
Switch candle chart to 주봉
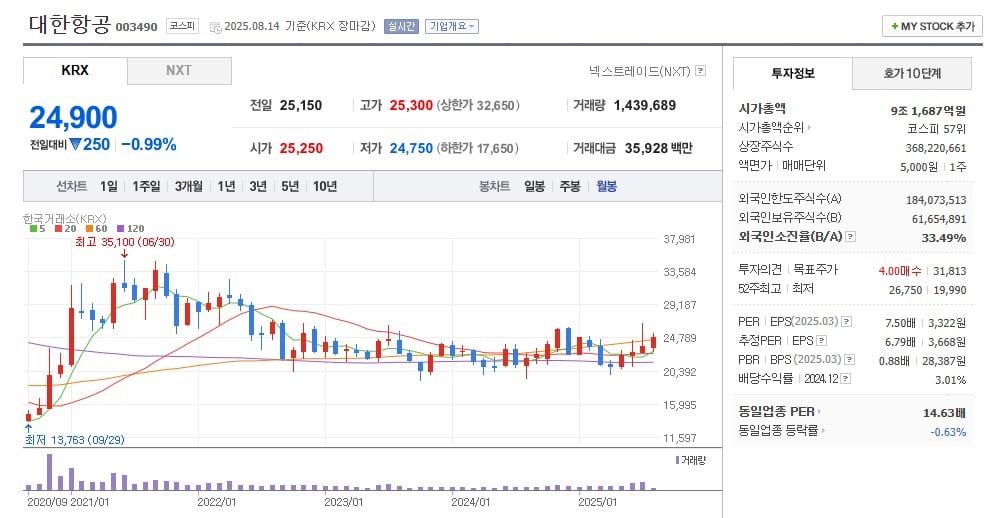pos(570,186)
